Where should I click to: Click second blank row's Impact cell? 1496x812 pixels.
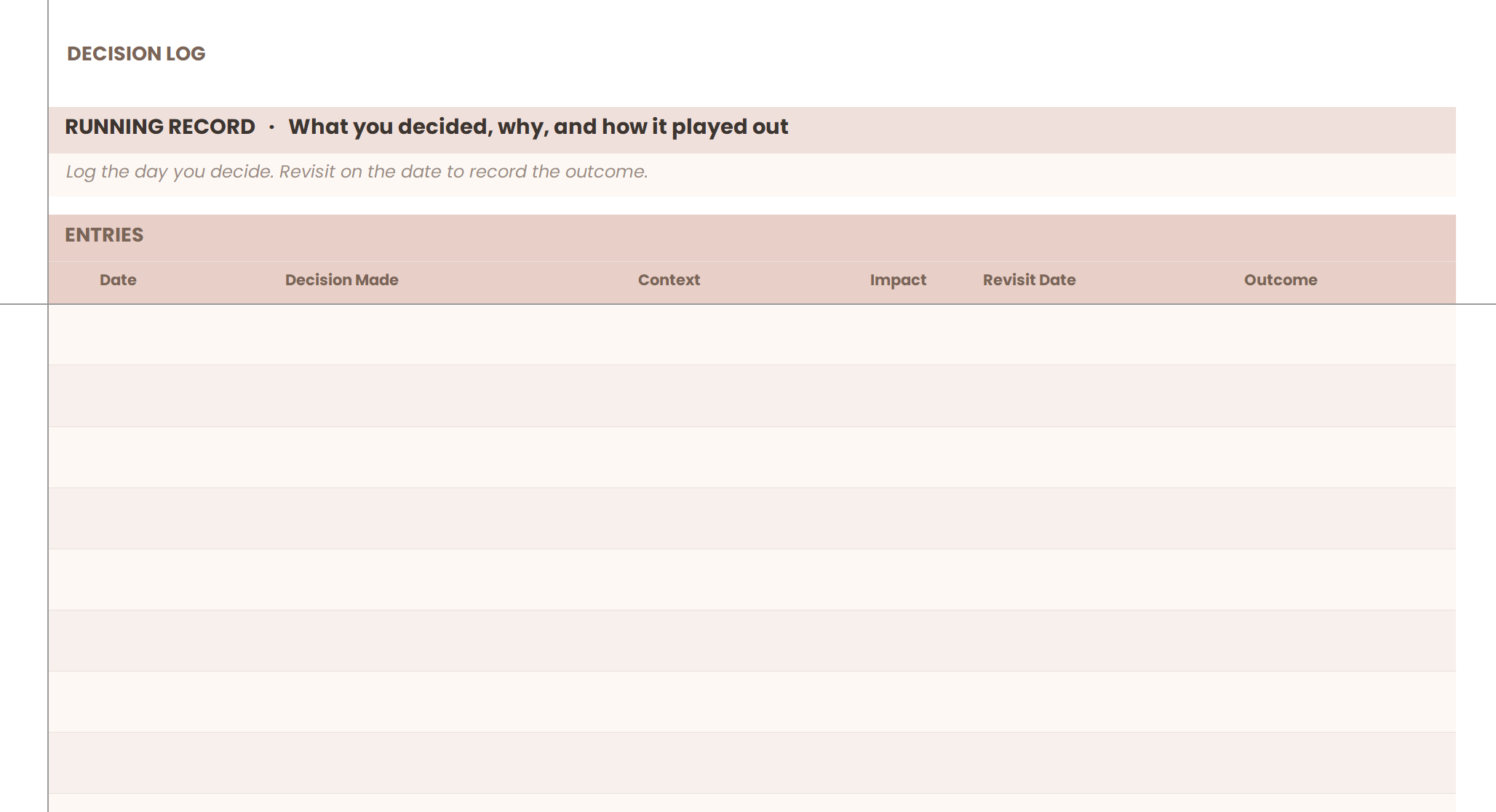(x=898, y=396)
